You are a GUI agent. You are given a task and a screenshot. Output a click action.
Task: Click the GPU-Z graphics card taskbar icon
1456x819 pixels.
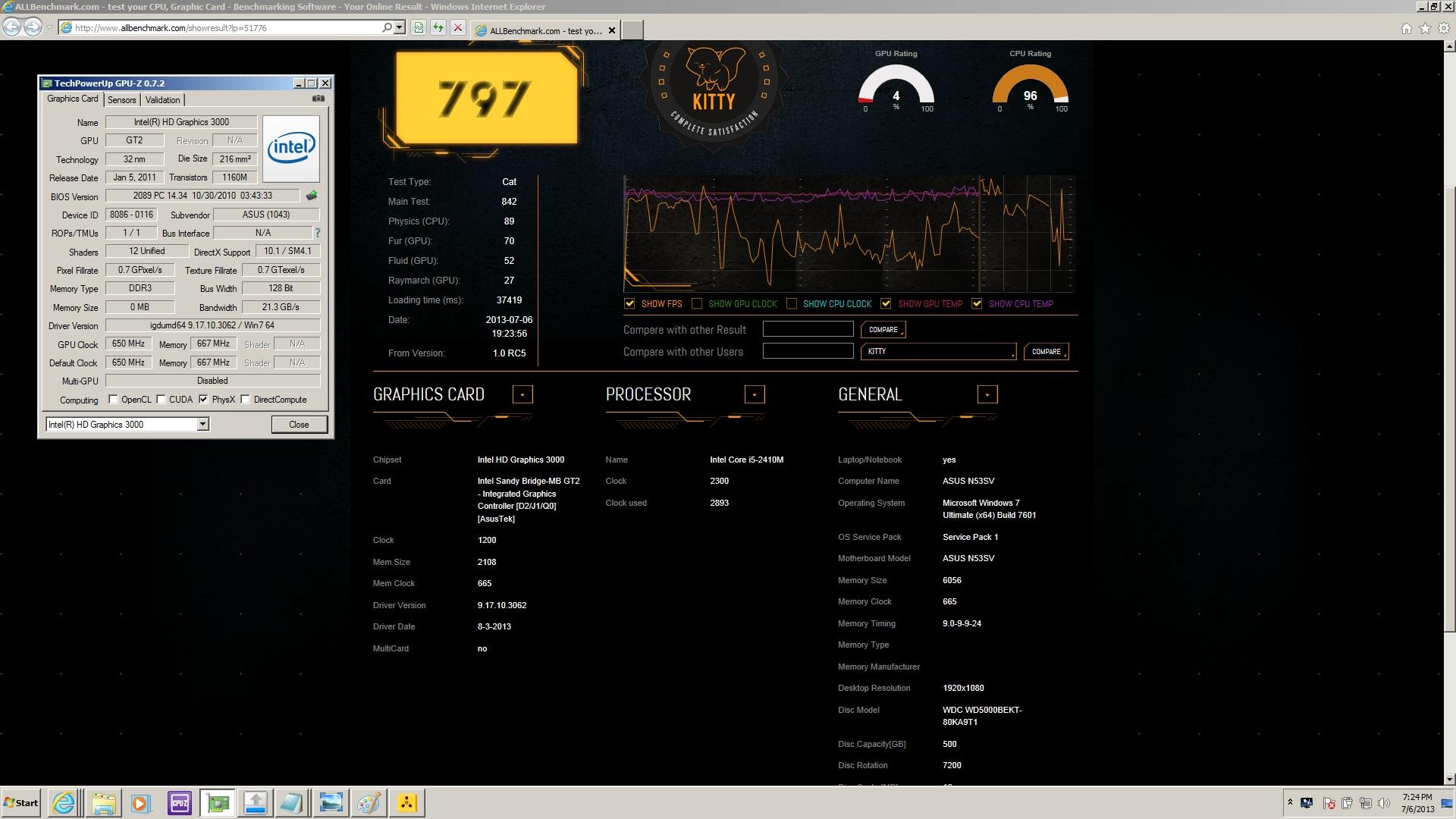click(x=218, y=802)
